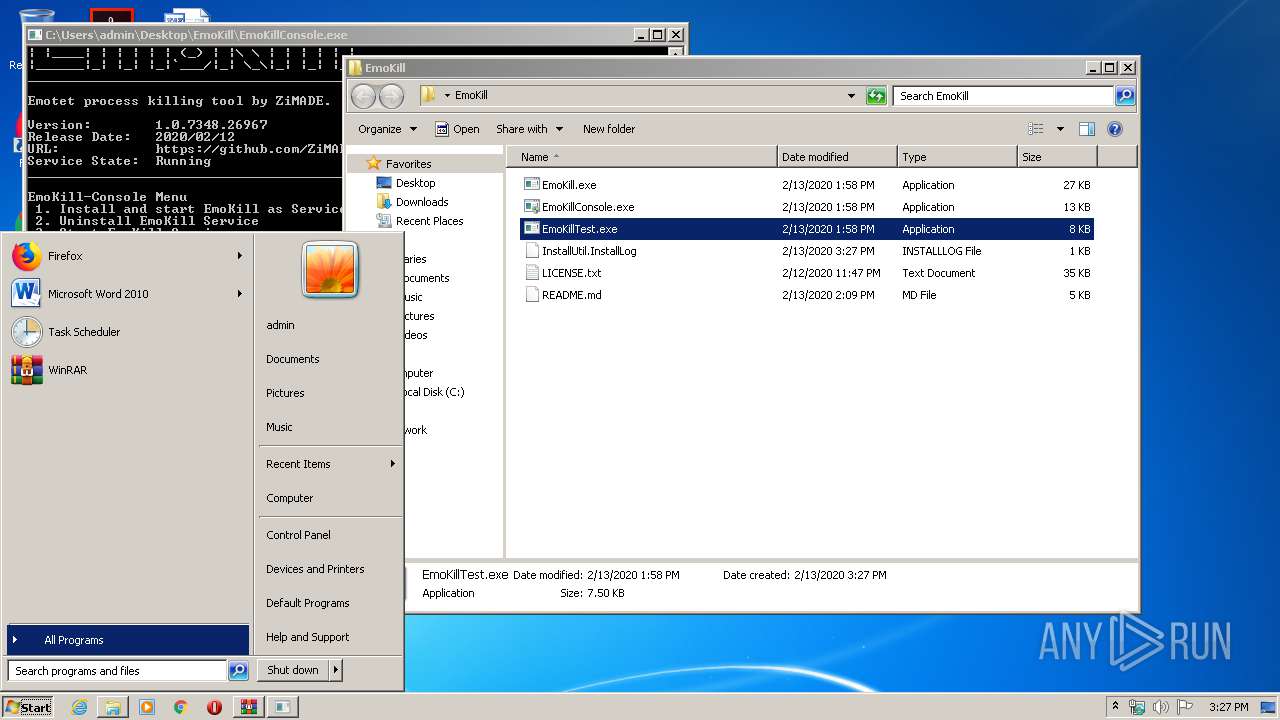
Task: Select the EmoKillTest.exe file
Action: pos(807,229)
